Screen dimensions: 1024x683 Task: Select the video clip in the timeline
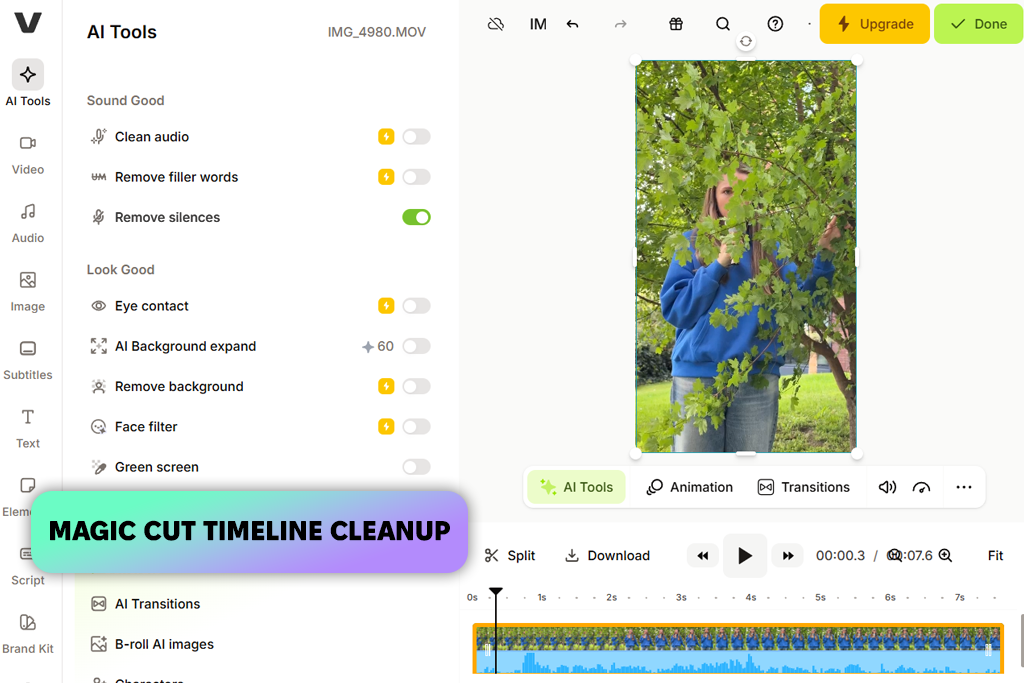coord(738,648)
